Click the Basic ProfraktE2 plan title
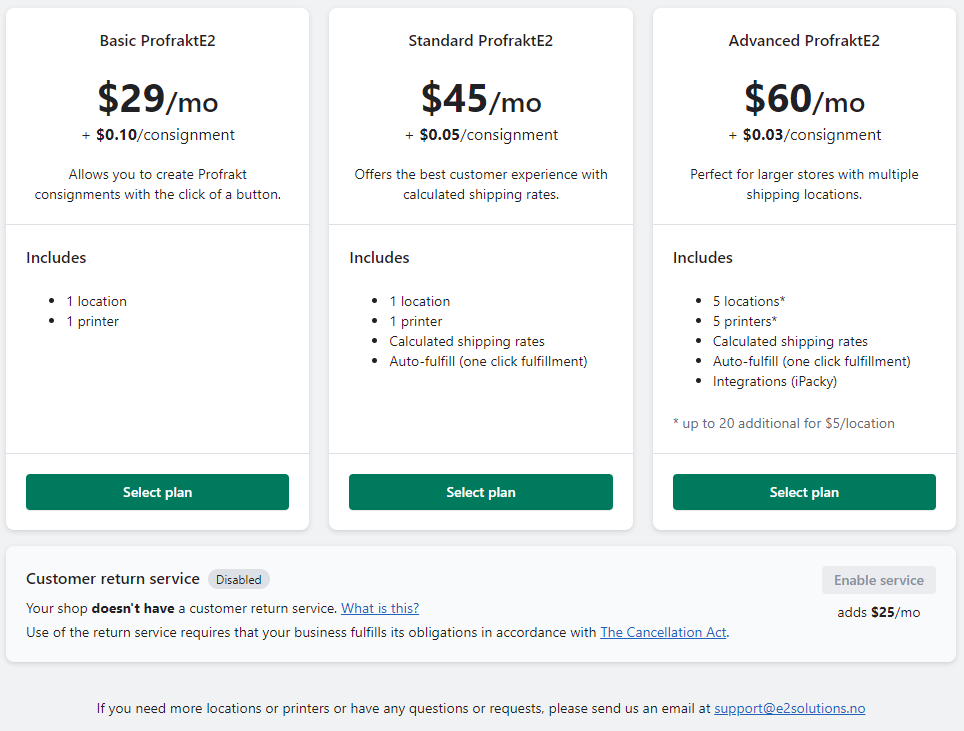Image resolution: width=964 pixels, height=731 pixels. 157,41
